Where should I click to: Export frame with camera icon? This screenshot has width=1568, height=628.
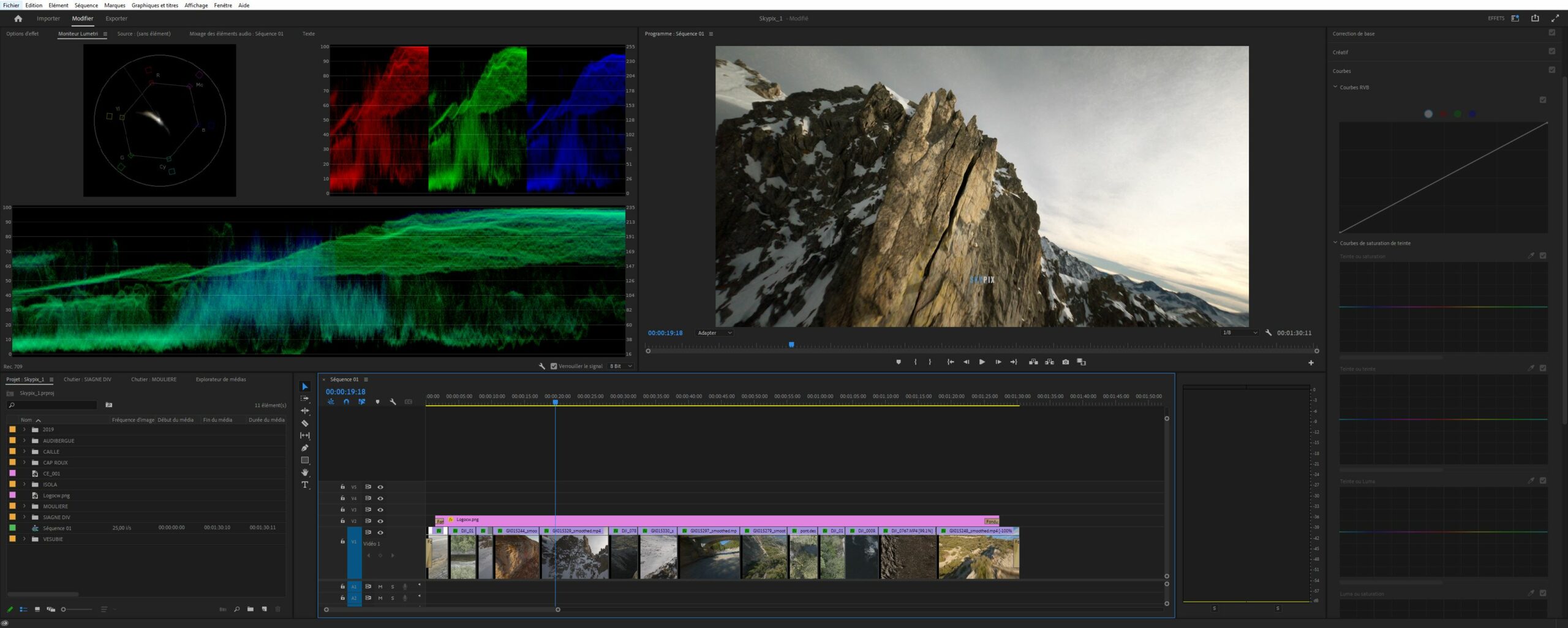tap(1066, 362)
